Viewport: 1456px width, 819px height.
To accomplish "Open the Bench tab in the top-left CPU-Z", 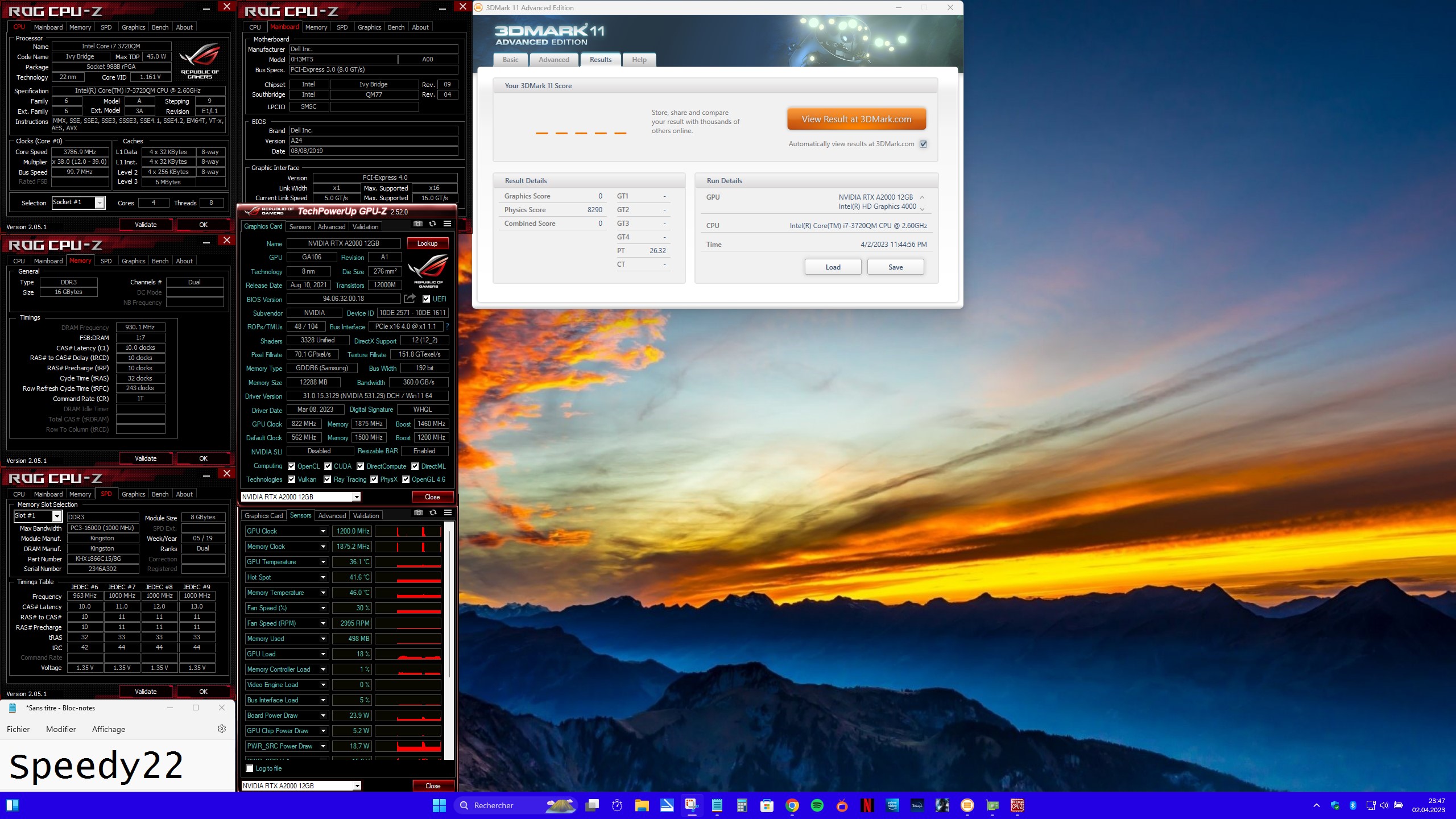I will pyautogui.click(x=160, y=27).
